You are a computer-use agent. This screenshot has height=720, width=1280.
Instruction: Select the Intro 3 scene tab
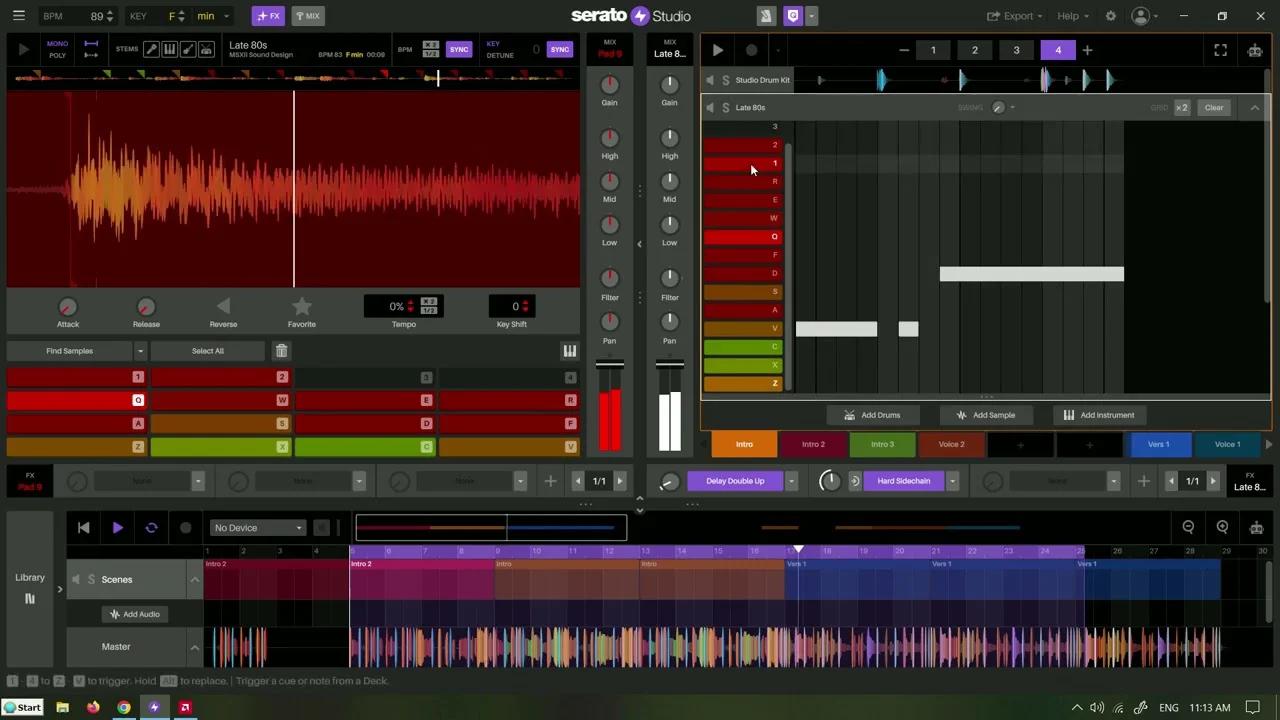(x=882, y=444)
